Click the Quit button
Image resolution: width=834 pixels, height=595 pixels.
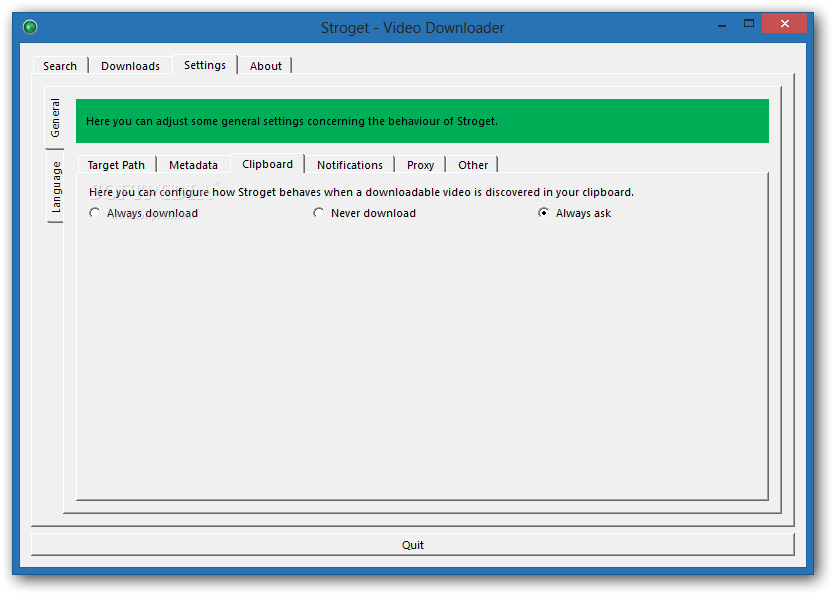413,544
